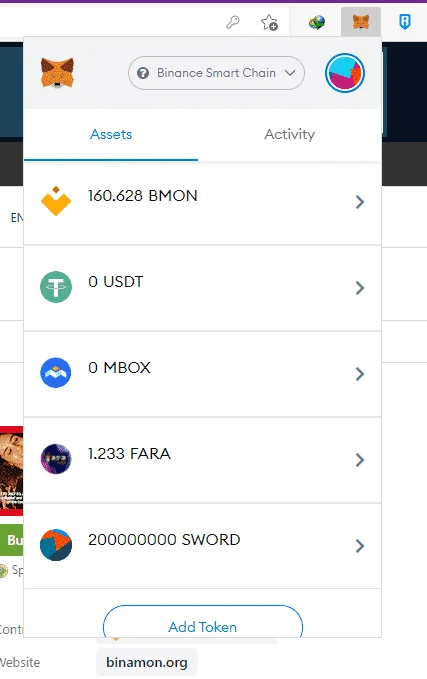
Task: Expand the BMON row chevron
Action: [359, 202]
